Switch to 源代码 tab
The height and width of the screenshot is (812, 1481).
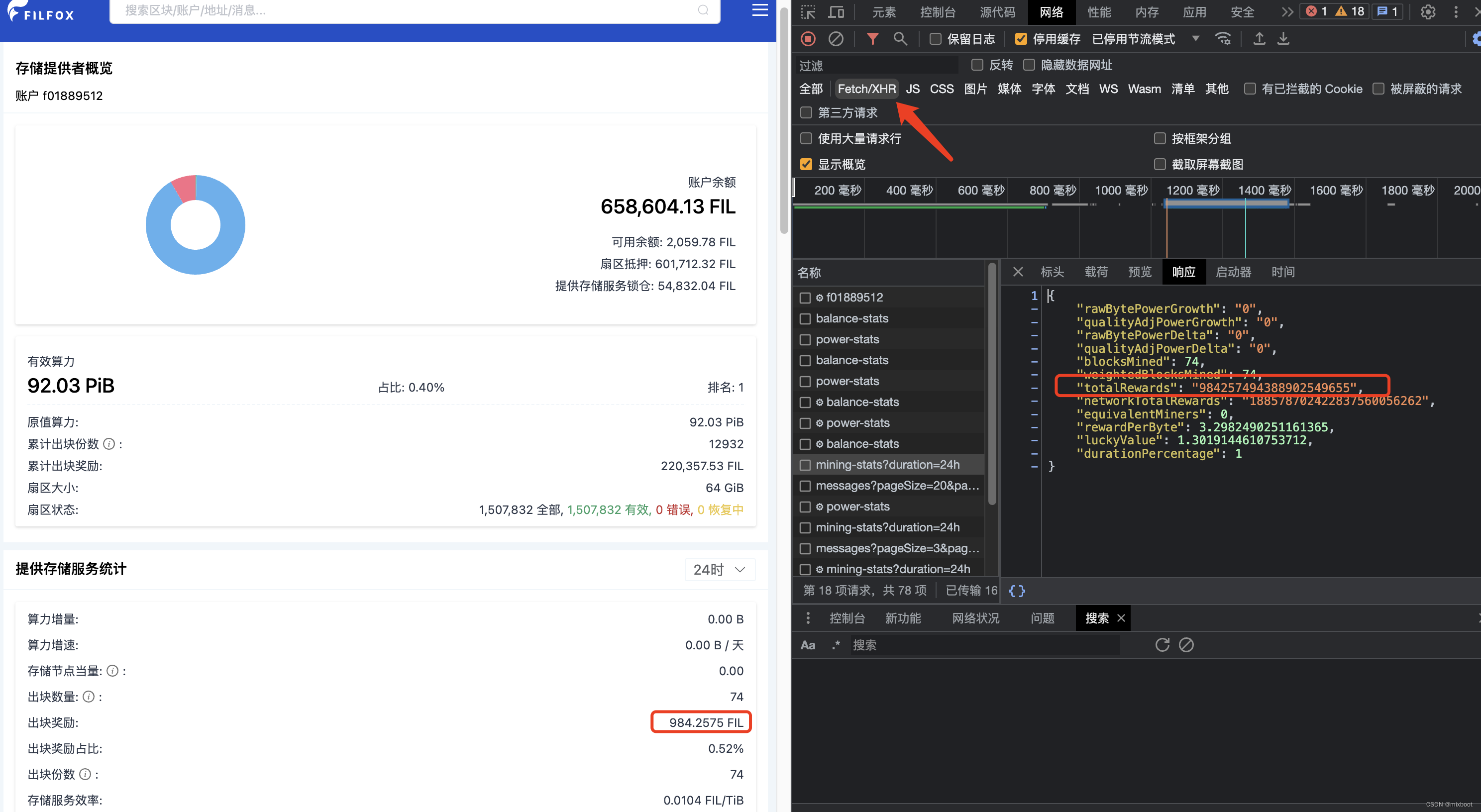coord(997,12)
